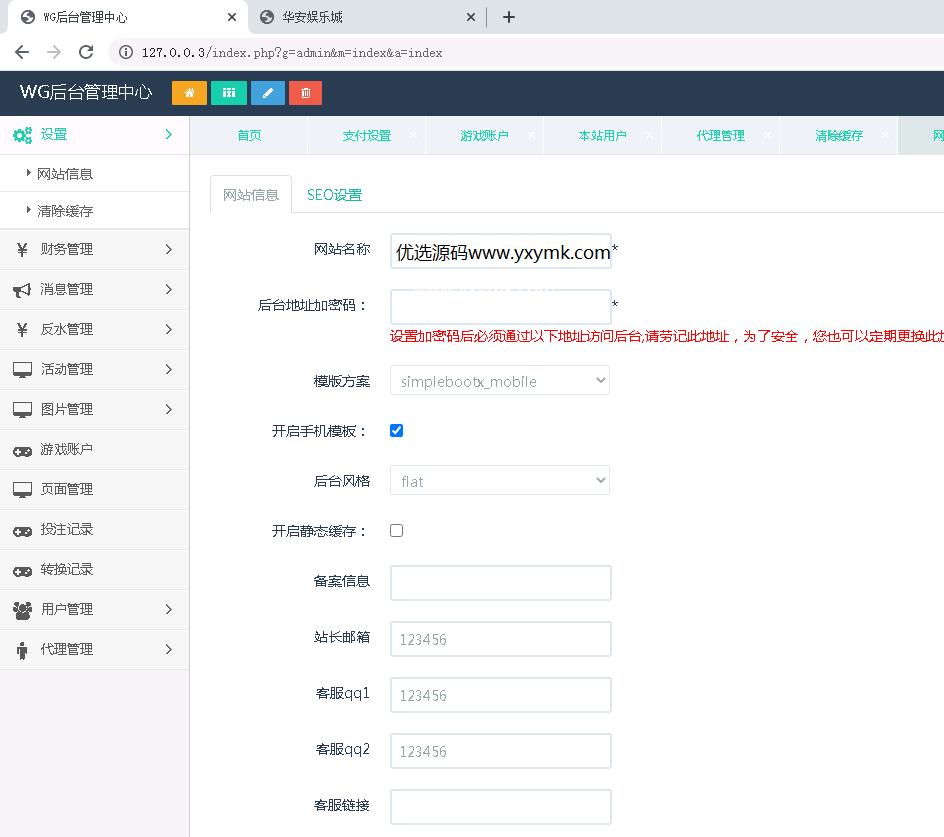Reload the page with the refresh icon

[86, 52]
